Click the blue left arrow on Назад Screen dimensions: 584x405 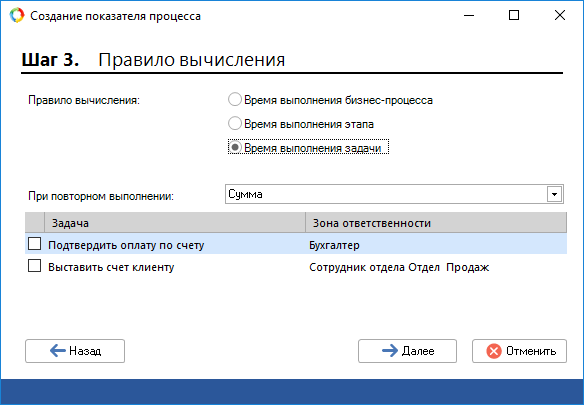click(57, 351)
